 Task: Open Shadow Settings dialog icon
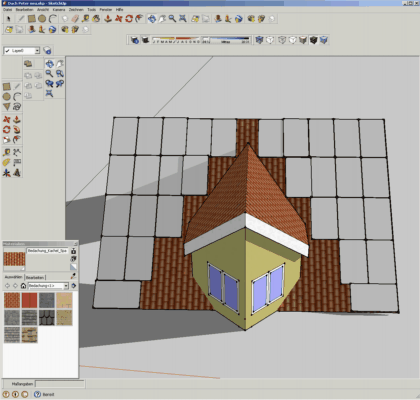coord(135,40)
